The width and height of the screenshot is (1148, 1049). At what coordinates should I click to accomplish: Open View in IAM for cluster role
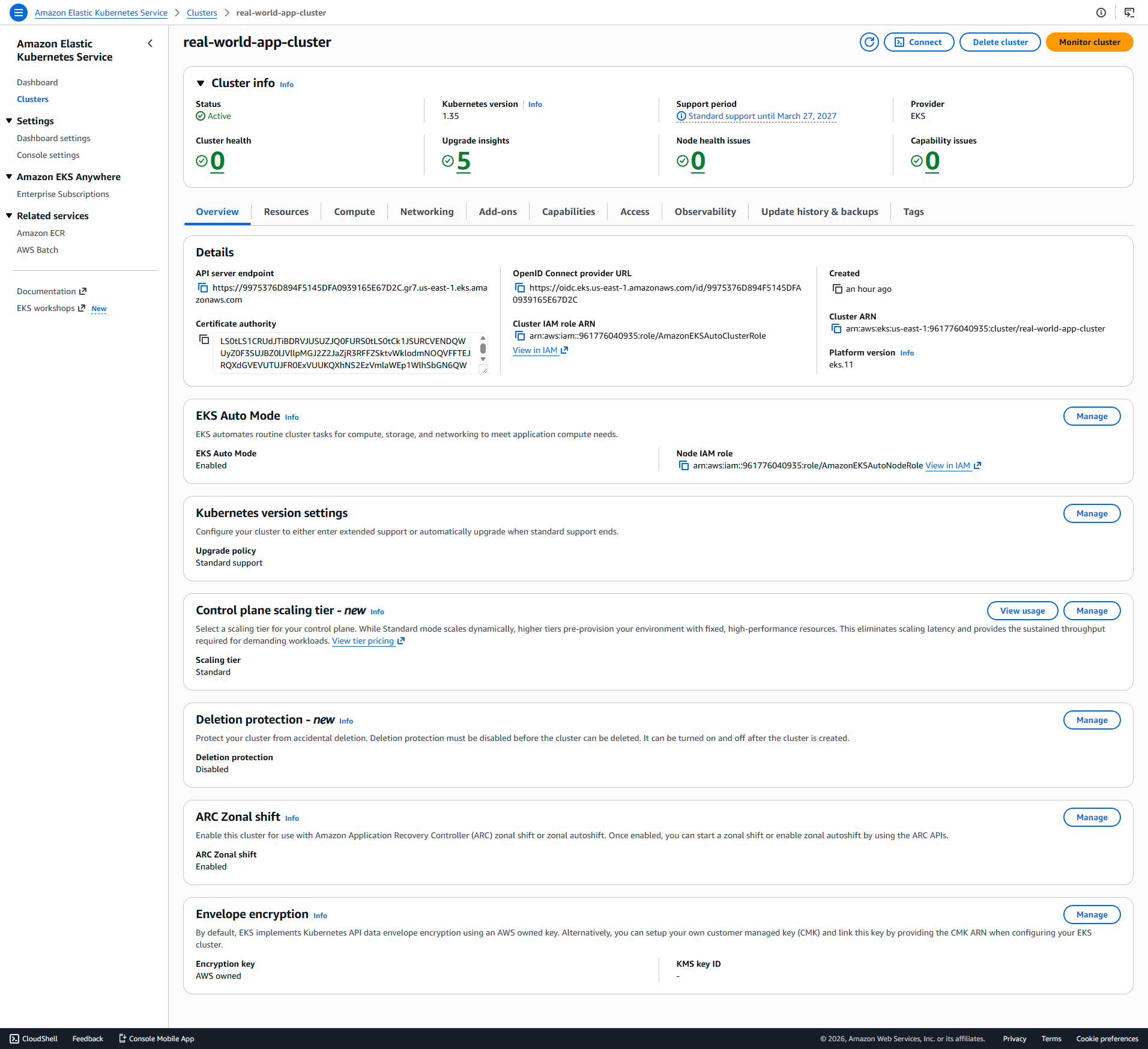540,351
